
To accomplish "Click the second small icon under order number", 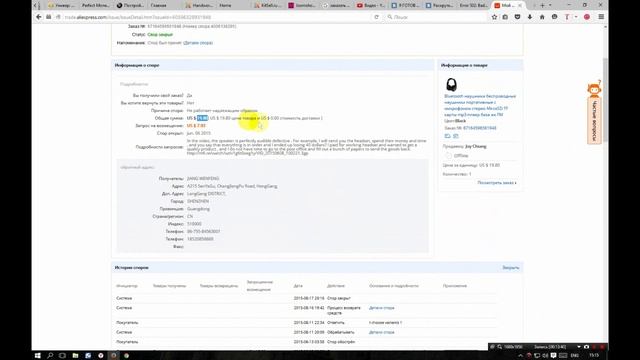I will coord(456,136).
